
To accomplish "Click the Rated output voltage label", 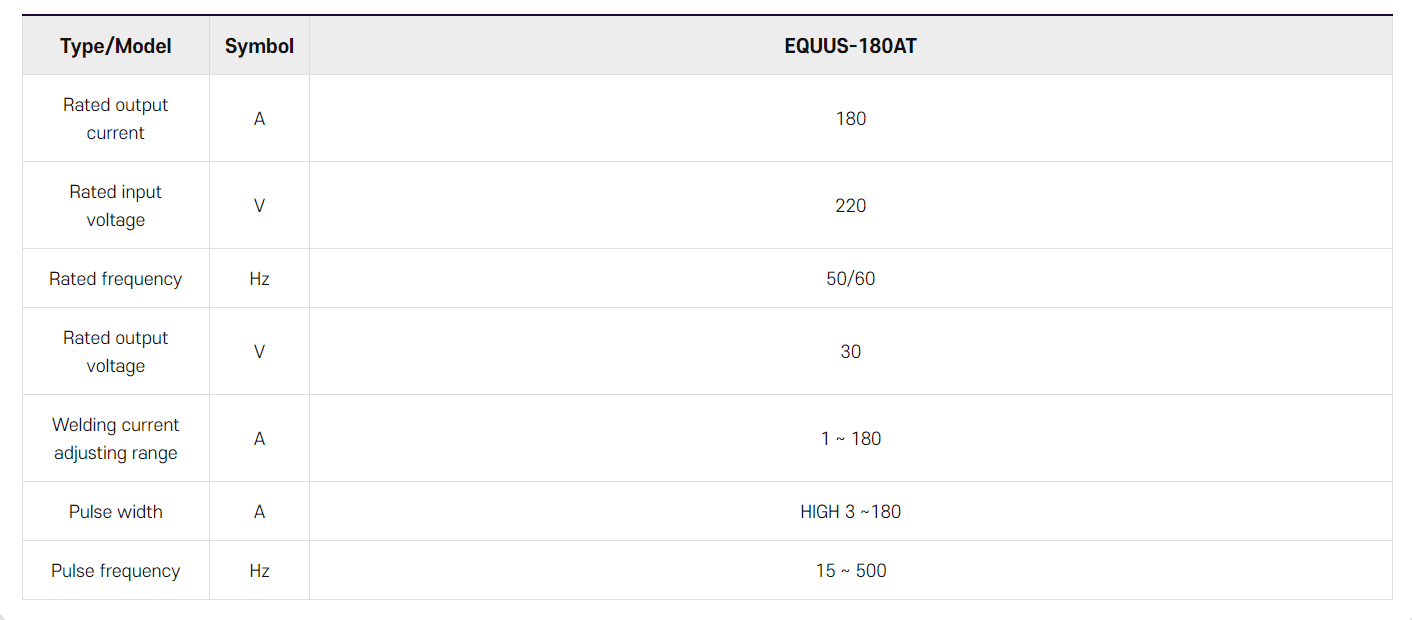I will click(x=116, y=352).
